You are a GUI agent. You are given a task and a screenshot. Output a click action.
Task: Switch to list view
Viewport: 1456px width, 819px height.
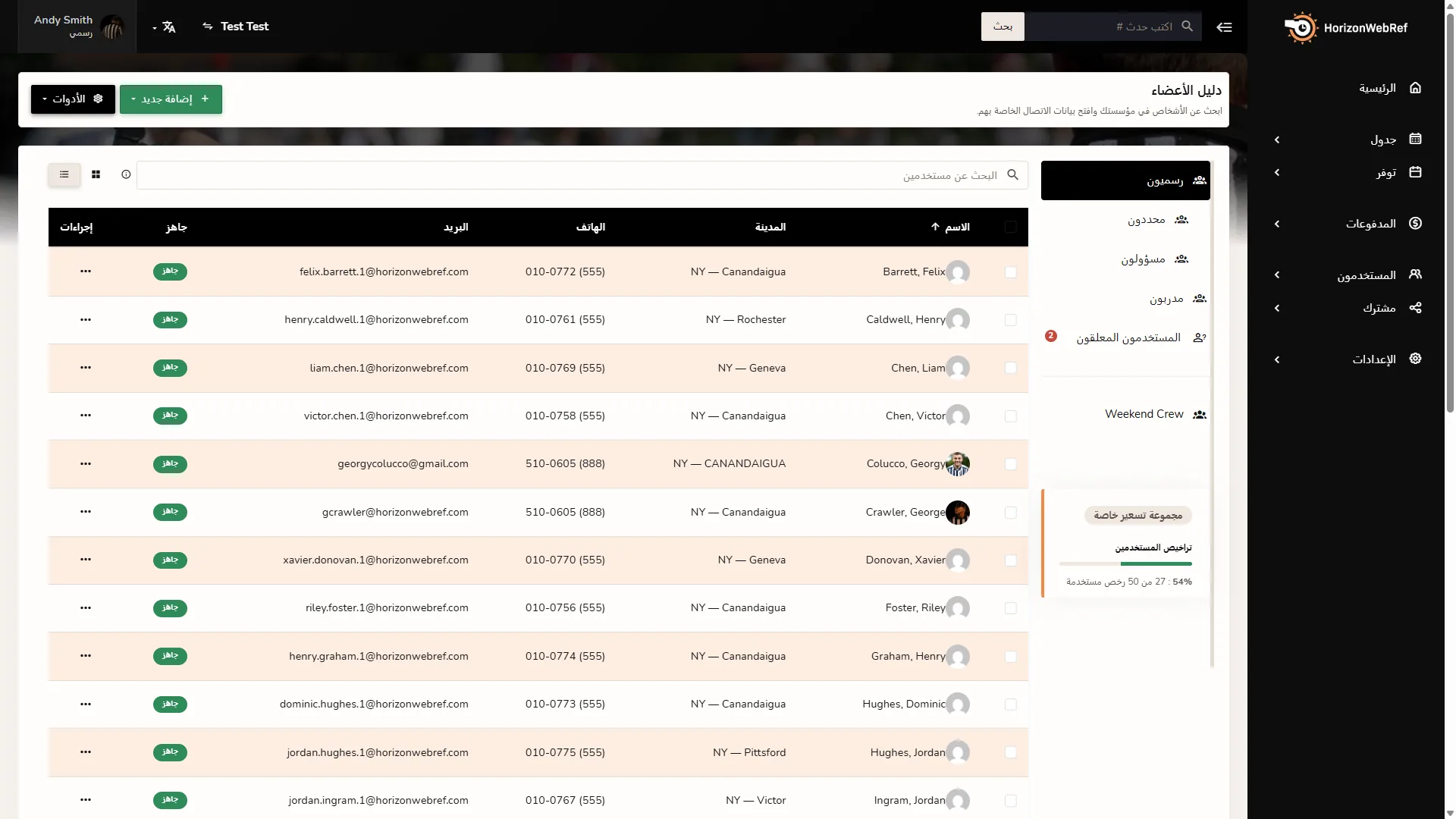(x=64, y=174)
